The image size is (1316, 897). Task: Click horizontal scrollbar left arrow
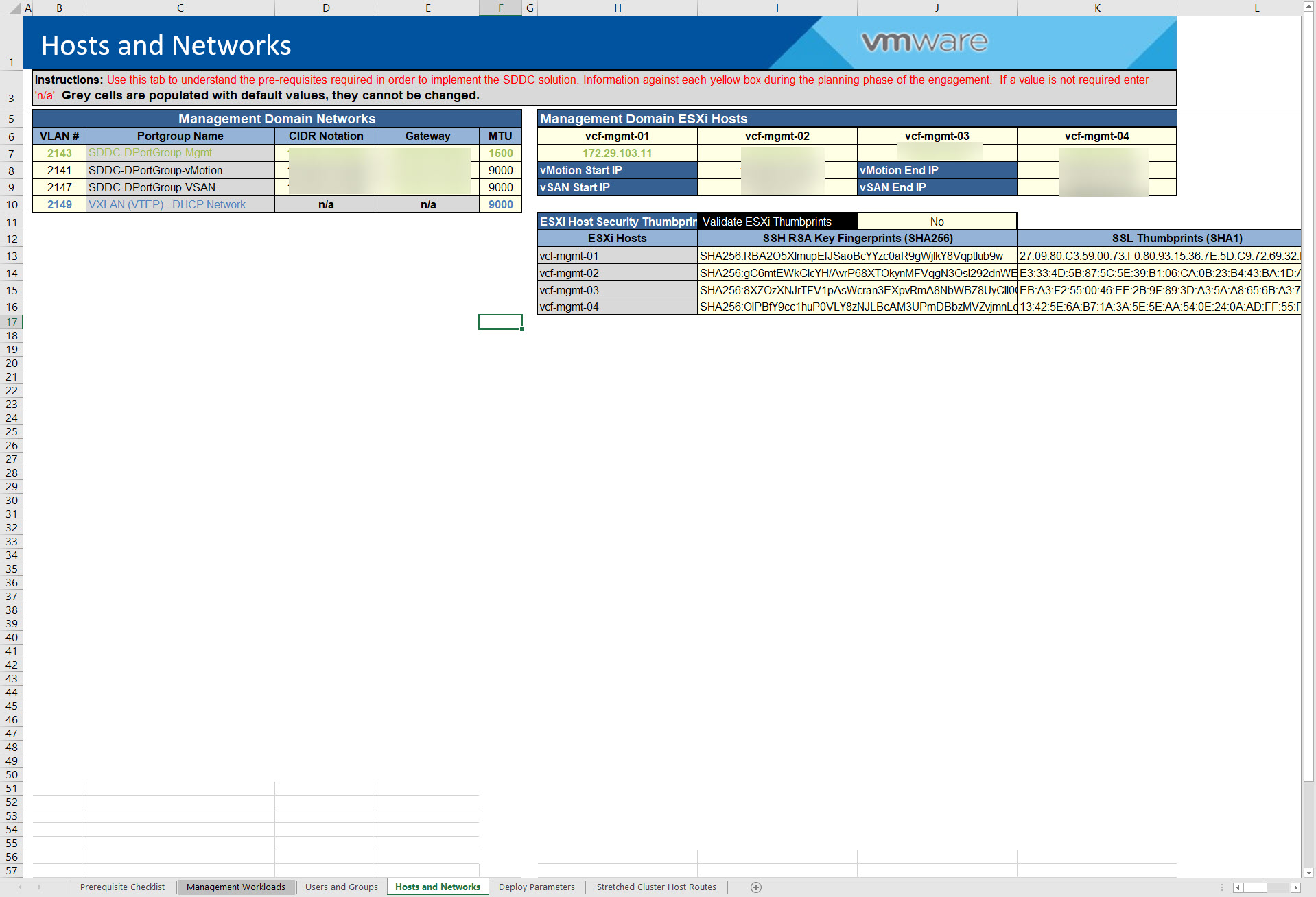click(1238, 887)
